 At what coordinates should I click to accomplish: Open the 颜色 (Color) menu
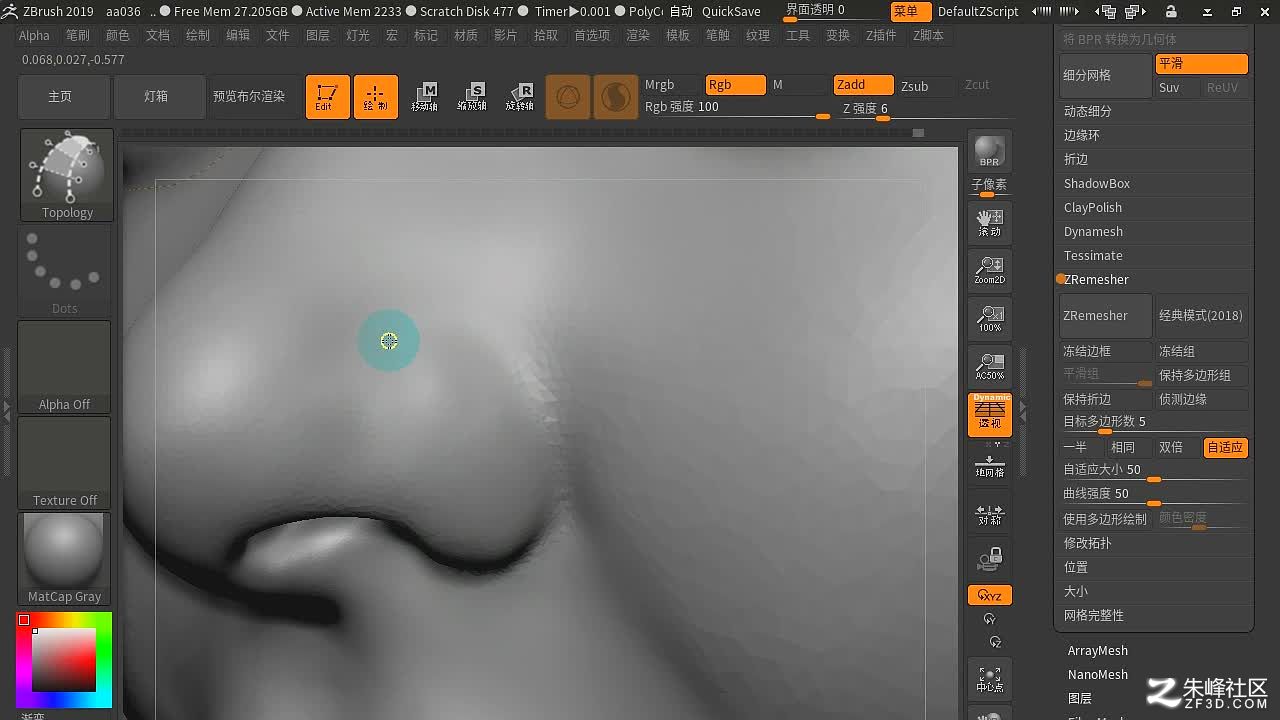(118, 35)
